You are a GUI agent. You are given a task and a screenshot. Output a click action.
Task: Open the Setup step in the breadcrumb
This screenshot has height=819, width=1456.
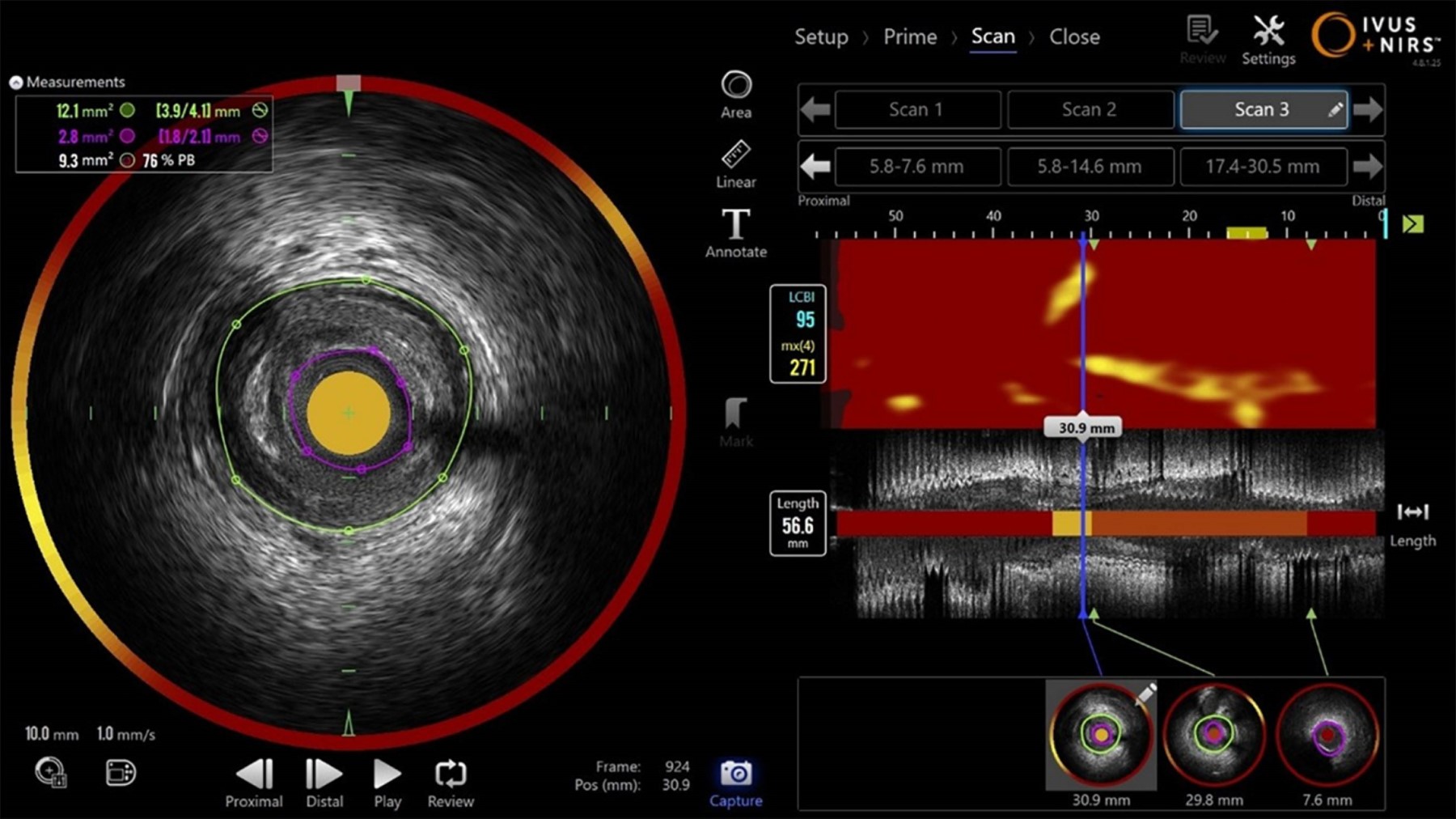tap(821, 36)
